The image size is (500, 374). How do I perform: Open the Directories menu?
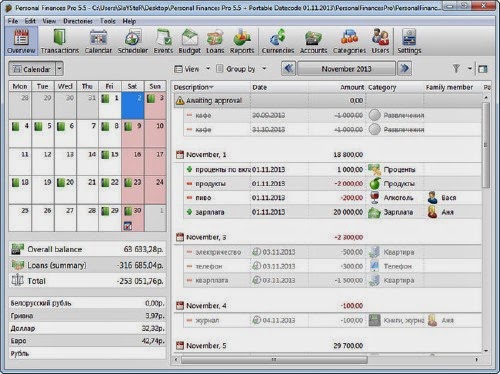click(78, 21)
